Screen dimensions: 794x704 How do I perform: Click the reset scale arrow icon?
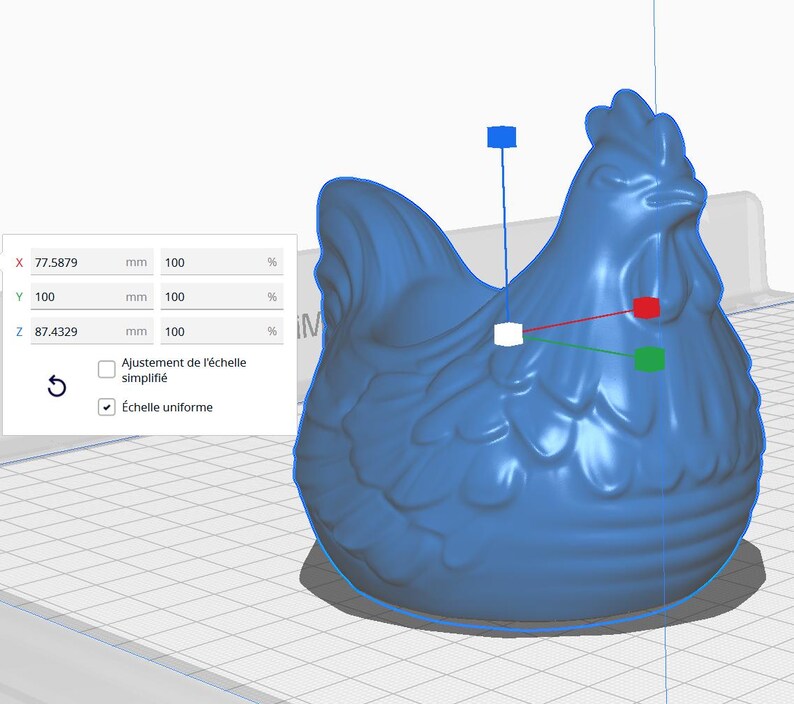pyautogui.click(x=57, y=386)
